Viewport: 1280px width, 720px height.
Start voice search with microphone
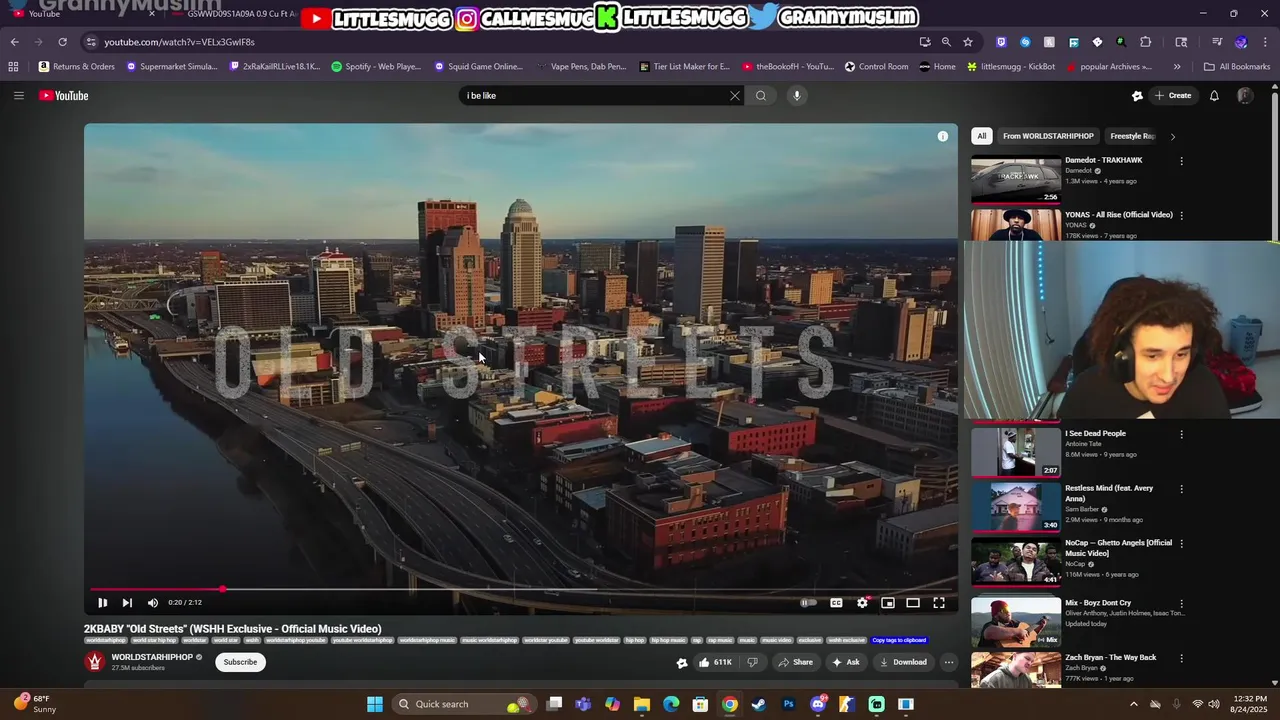click(x=797, y=96)
